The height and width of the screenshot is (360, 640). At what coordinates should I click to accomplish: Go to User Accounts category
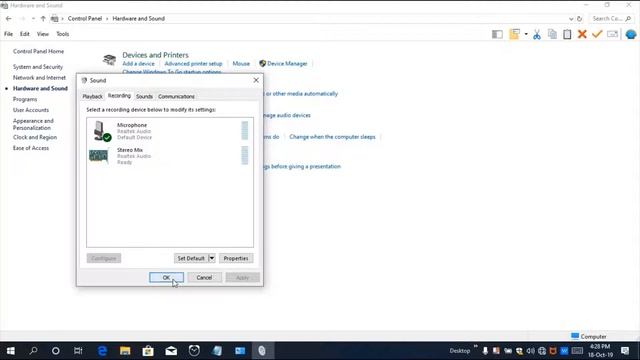[x=31, y=110]
